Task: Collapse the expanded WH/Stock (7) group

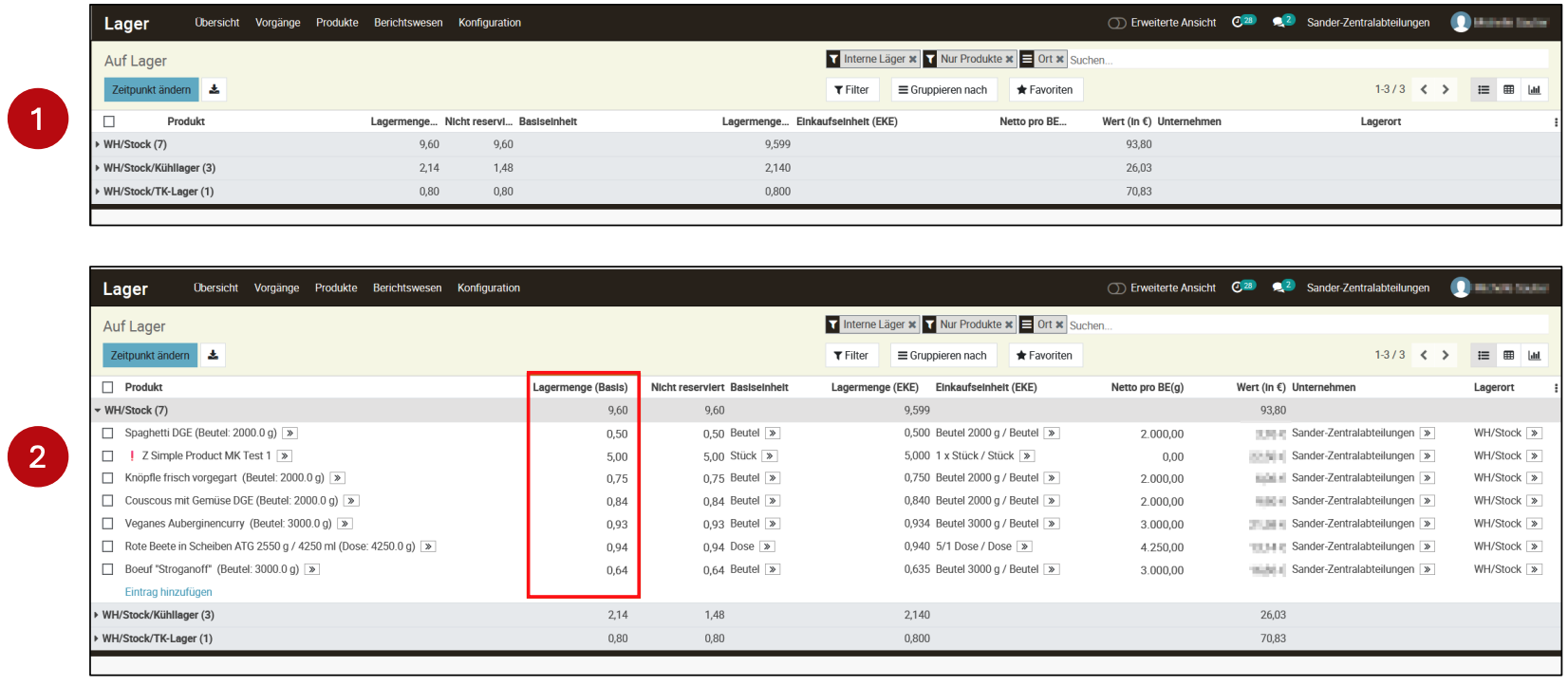Action: 135,411
